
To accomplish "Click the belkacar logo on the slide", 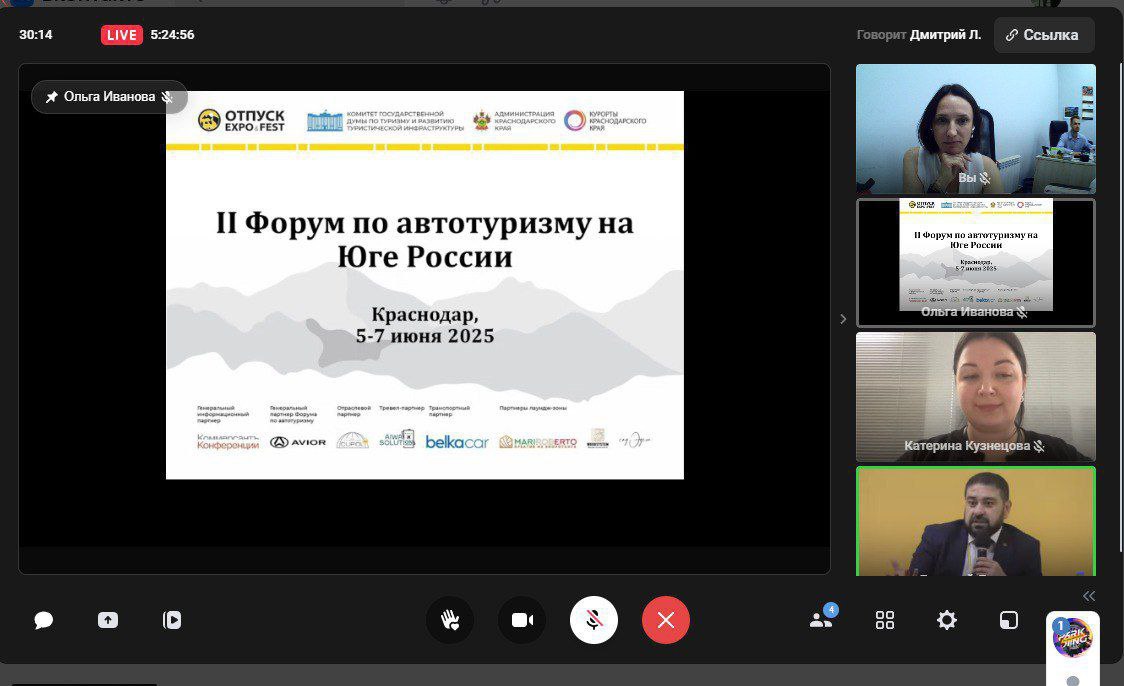I will pos(457,442).
